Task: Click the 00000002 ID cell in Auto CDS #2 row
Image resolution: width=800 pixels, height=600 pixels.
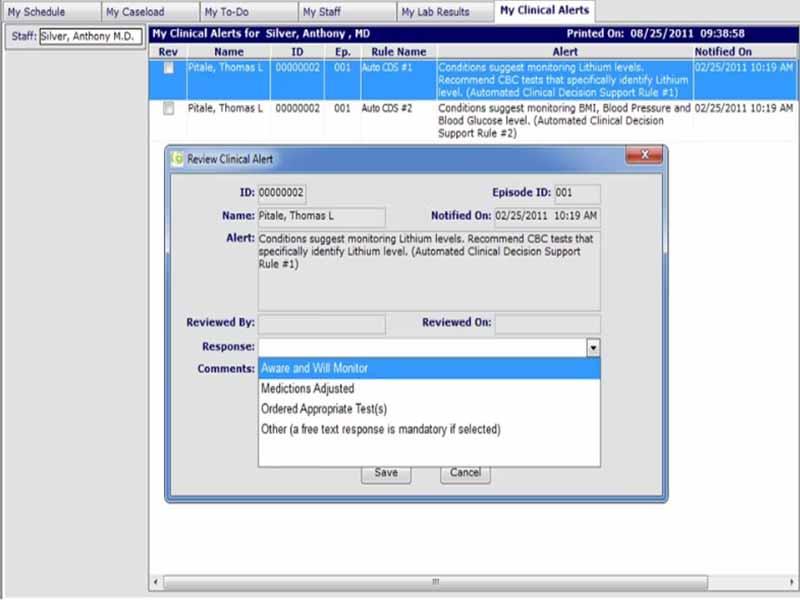Action: click(297, 108)
